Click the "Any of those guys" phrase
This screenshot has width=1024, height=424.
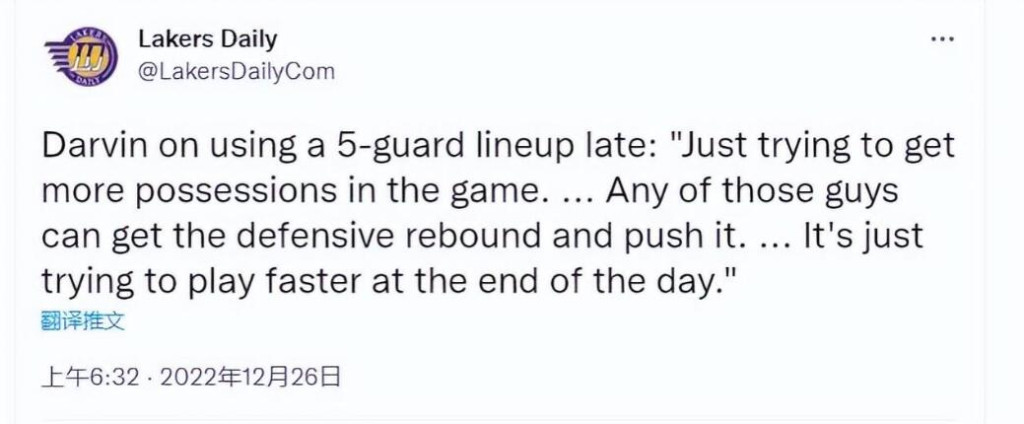(x=754, y=193)
